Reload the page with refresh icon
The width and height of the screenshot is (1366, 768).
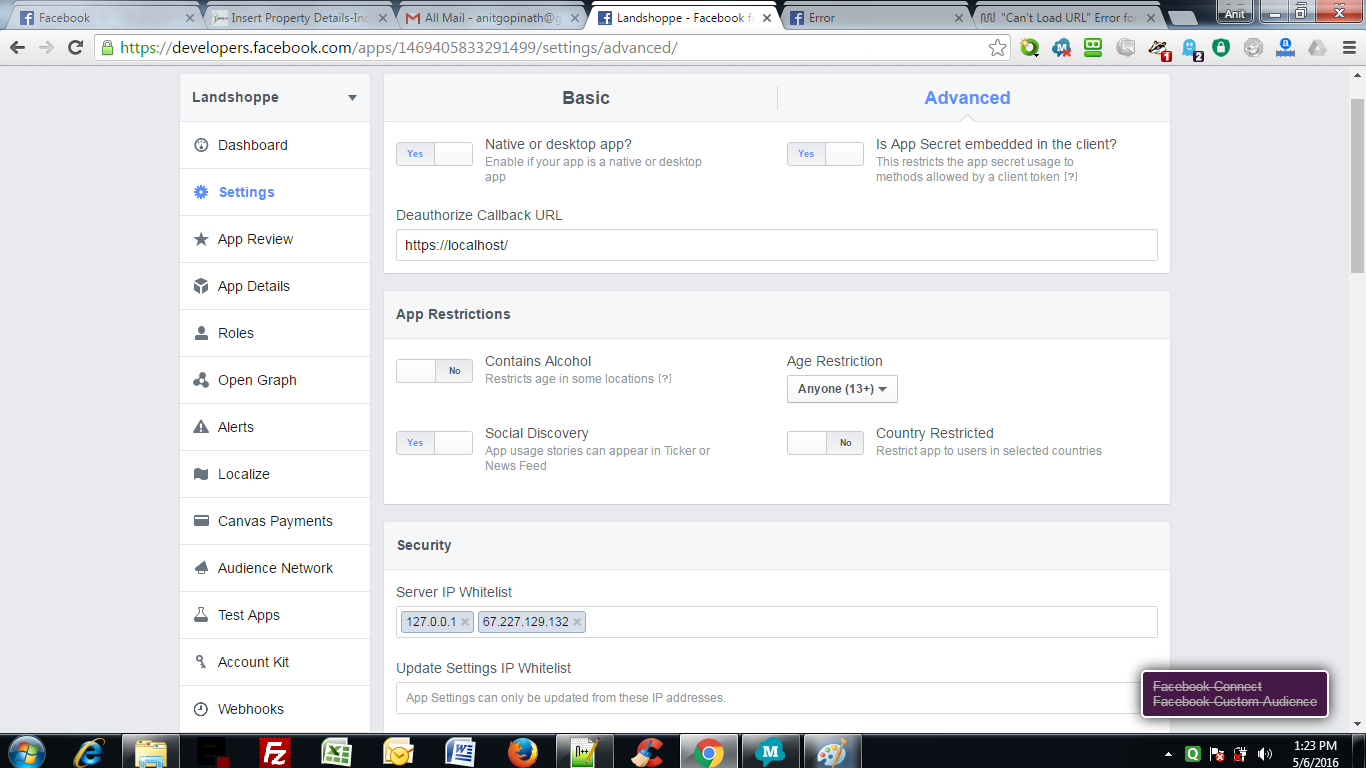[x=75, y=47]
